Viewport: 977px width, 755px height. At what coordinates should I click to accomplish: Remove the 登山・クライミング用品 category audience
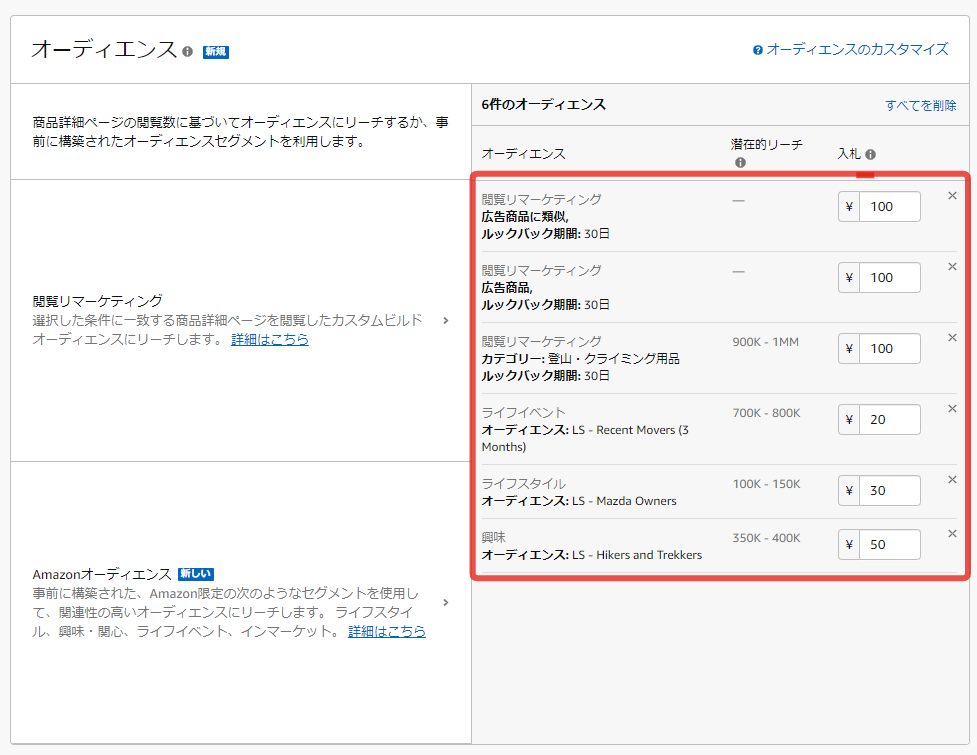click(952, 338)
